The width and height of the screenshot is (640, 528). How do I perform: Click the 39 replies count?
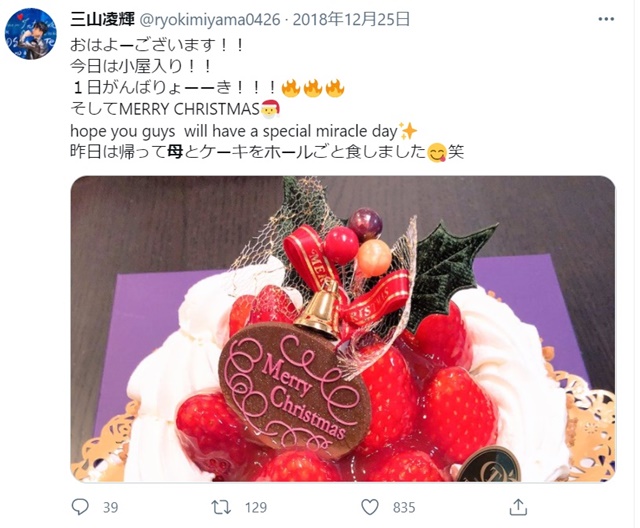coord(110,508)
